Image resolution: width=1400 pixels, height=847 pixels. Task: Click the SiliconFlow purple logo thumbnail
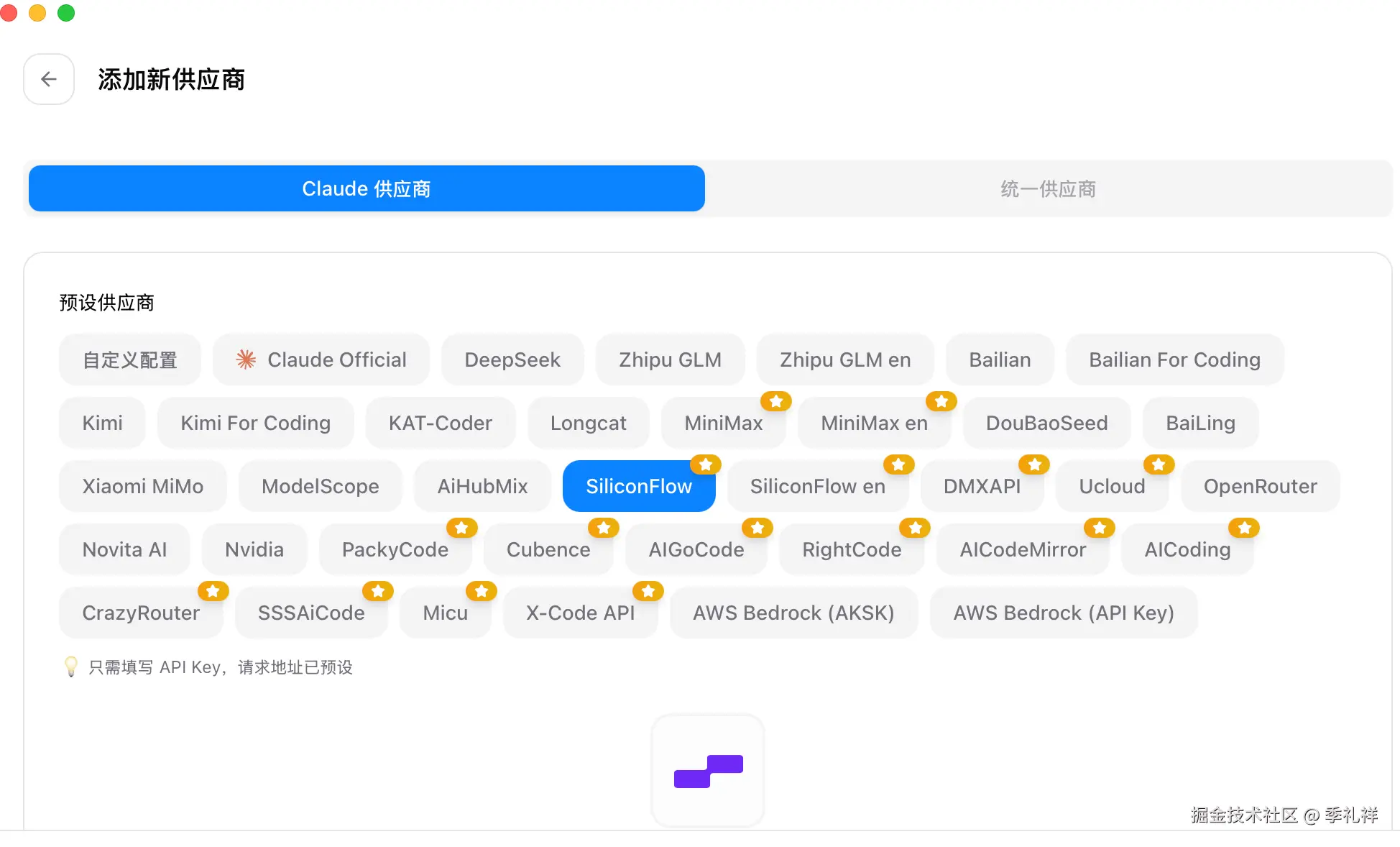708,771
